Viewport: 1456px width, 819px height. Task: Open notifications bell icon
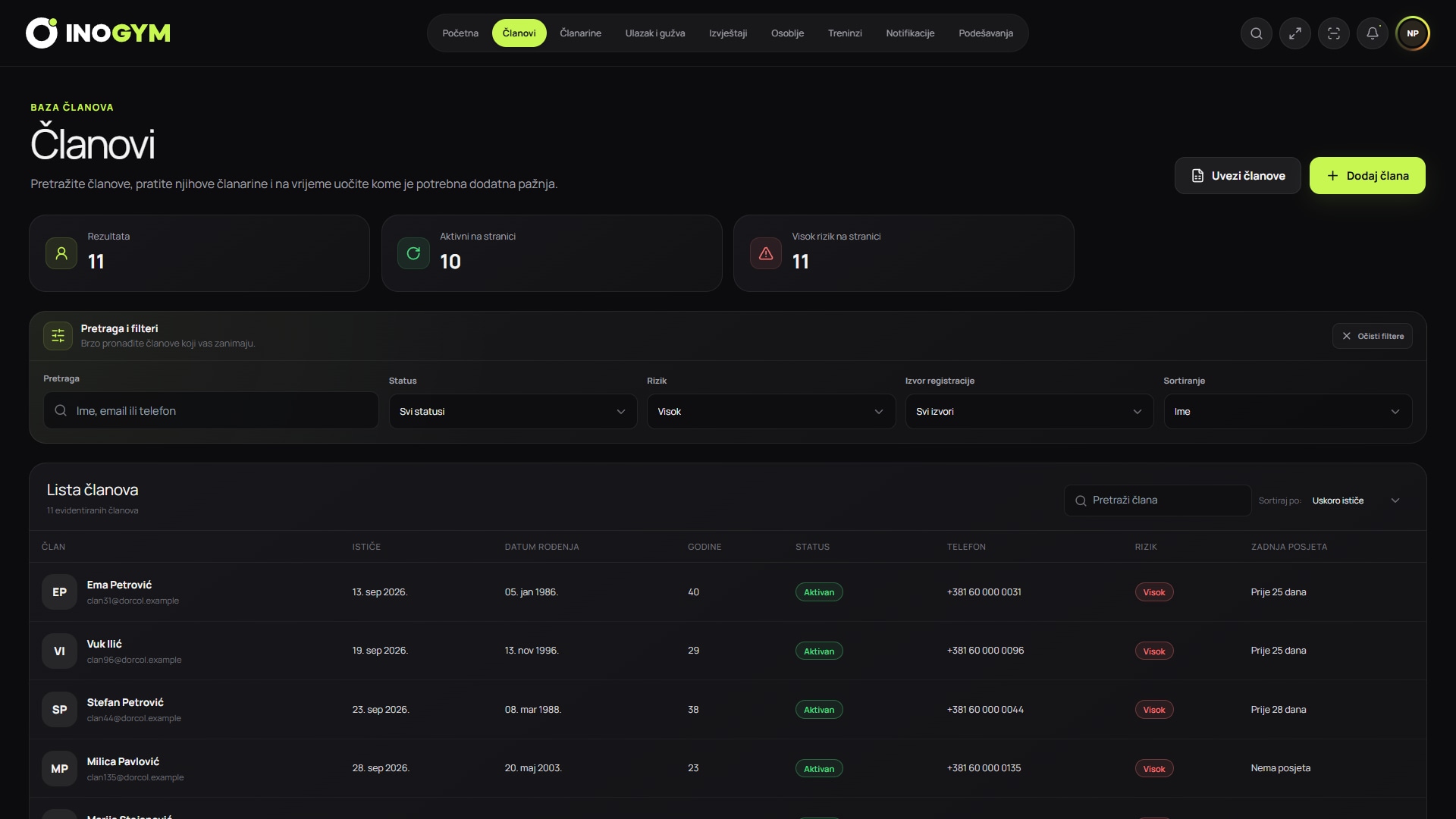(x=1372, y=33)
